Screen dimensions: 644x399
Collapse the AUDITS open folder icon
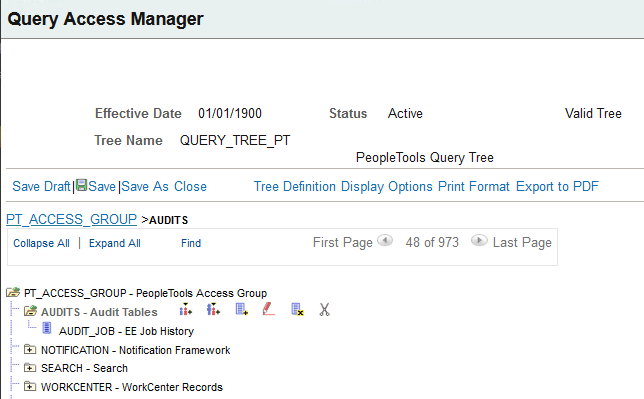pyautogui.click(x=30, y=311)
